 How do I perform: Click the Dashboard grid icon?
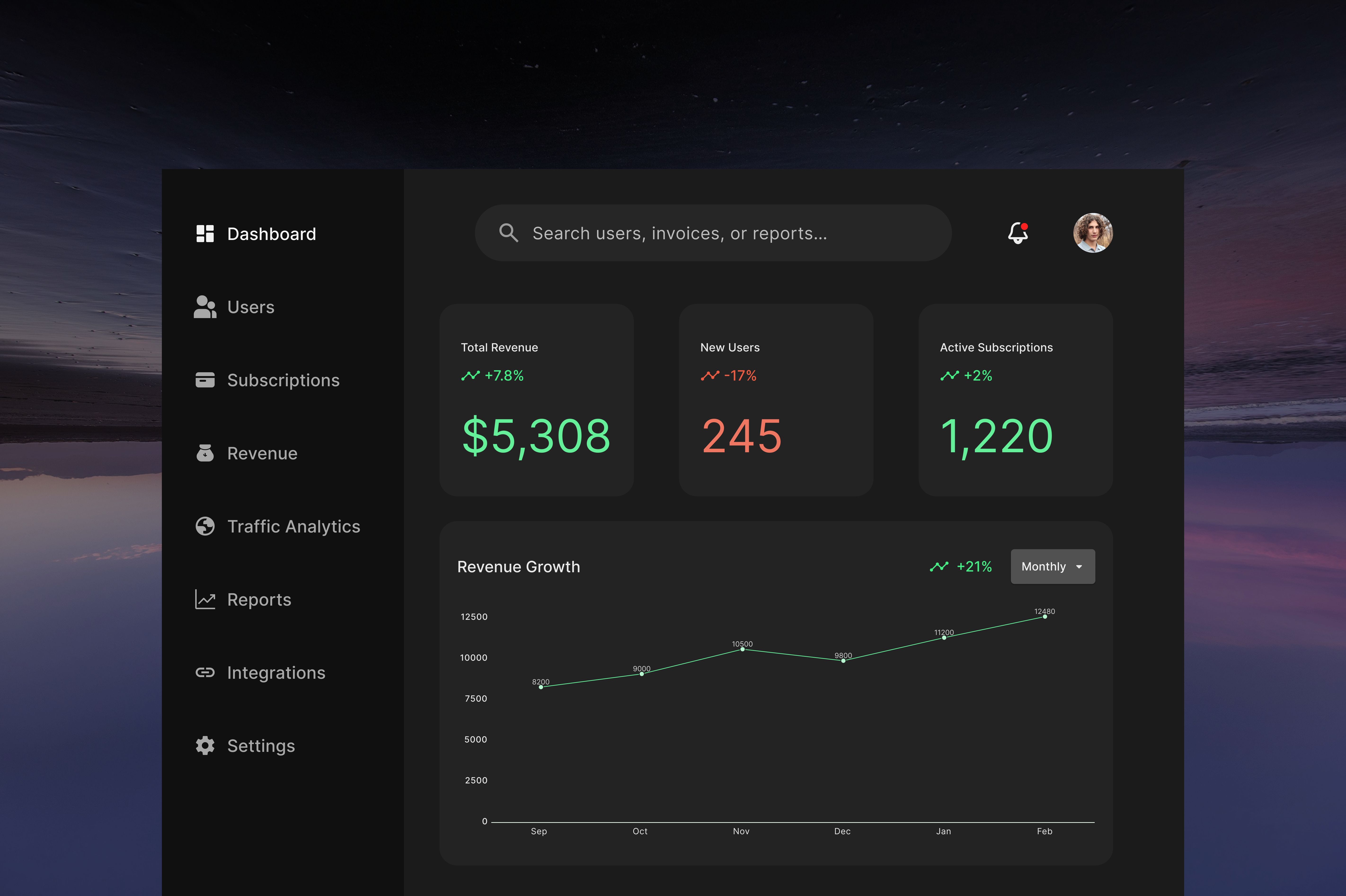point(205,234)
